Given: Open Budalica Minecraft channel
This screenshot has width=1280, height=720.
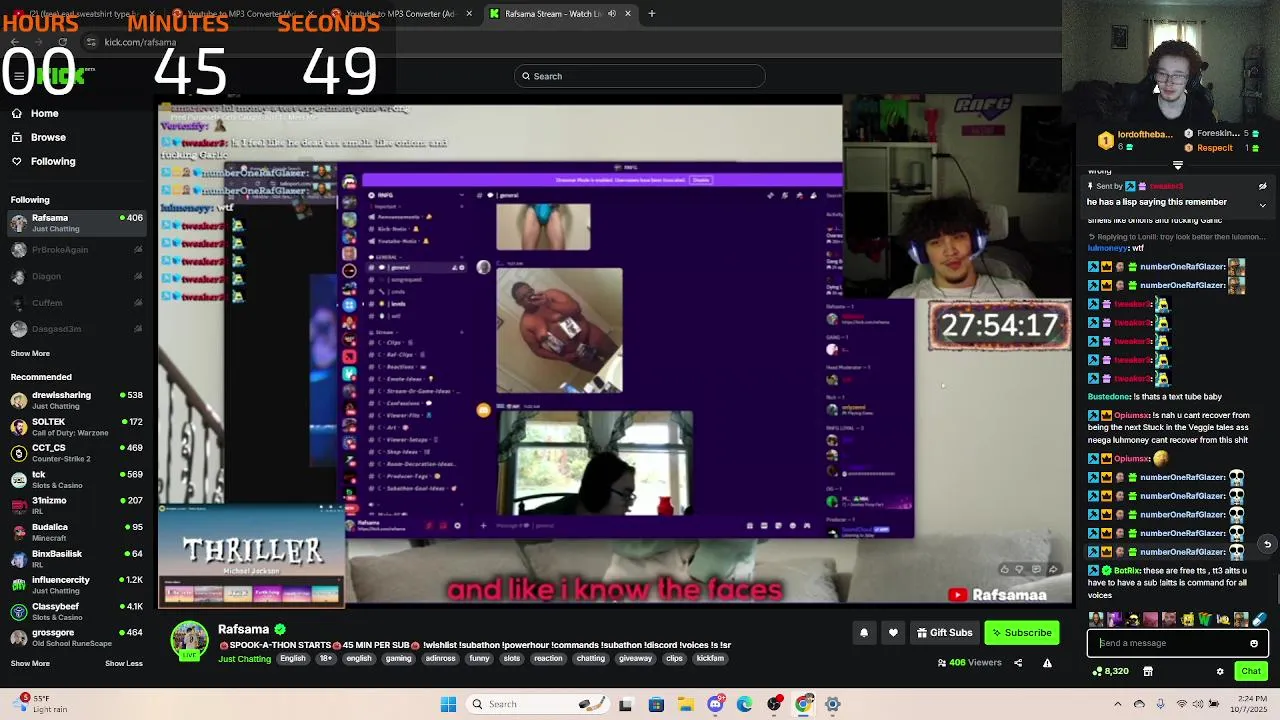Looking at the screenshot, I should [76, 532].
